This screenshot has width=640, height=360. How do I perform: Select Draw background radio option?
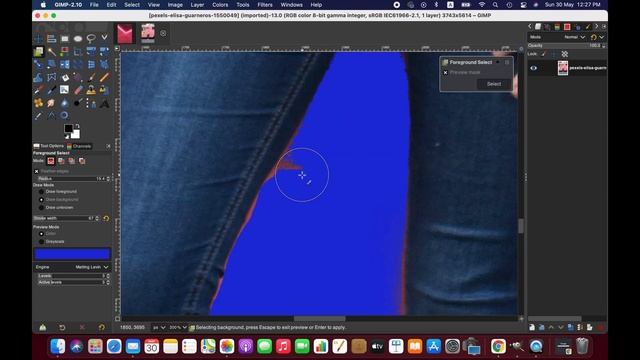point(41,200)
